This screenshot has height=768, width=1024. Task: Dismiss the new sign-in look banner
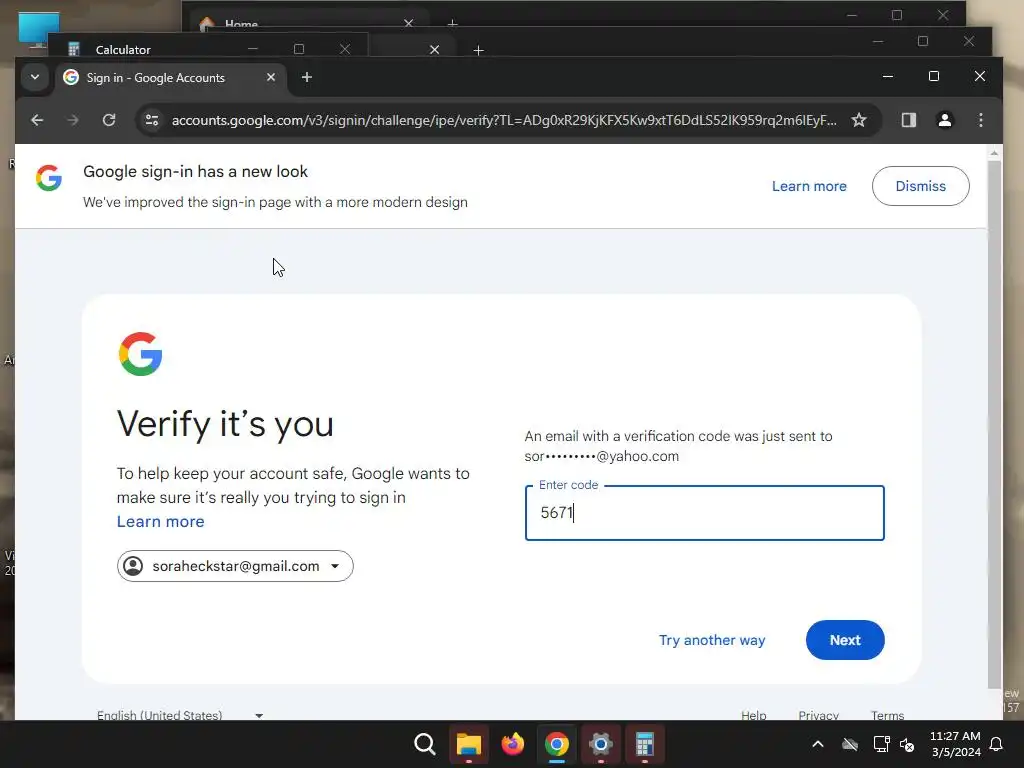pyautogui.click(x=920, y=186)
